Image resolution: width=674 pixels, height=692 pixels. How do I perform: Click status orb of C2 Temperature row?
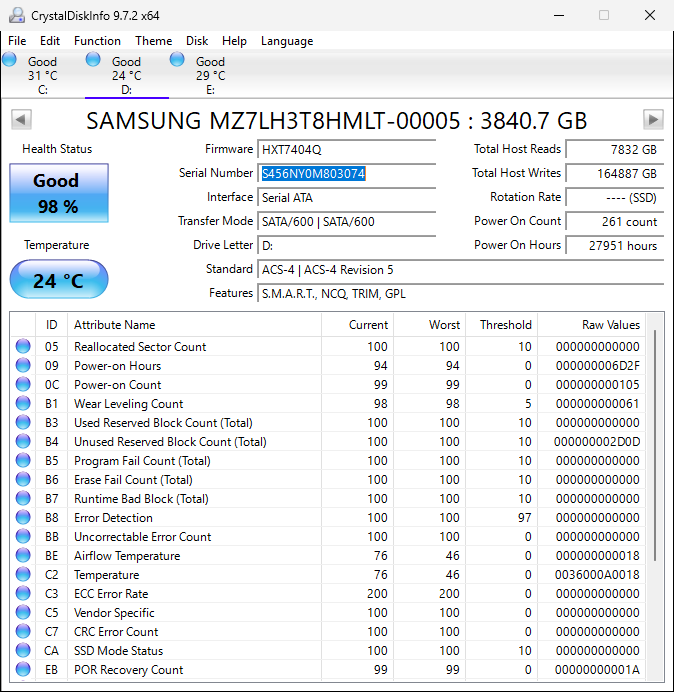[x=23, y=574]
